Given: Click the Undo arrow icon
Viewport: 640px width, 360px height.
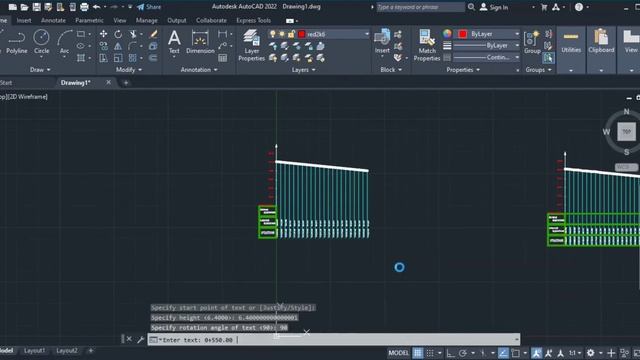Looking at the screenshot, I should (x=97, y=7).
